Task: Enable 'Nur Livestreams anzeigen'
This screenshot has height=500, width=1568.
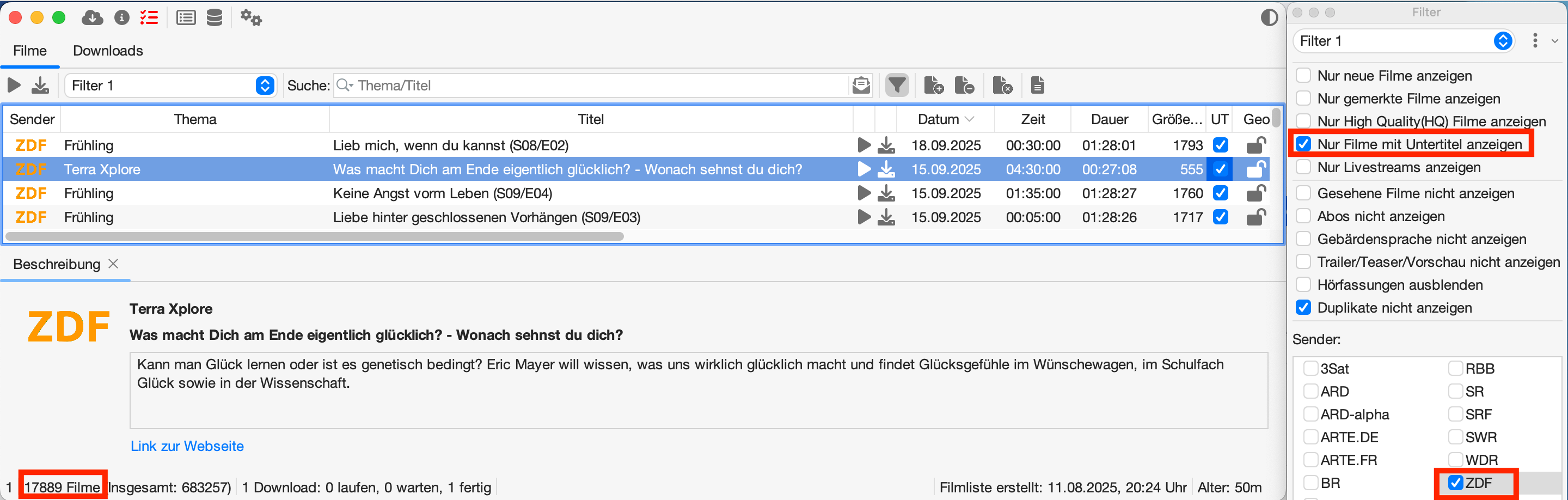Action: coord(1303,167)
